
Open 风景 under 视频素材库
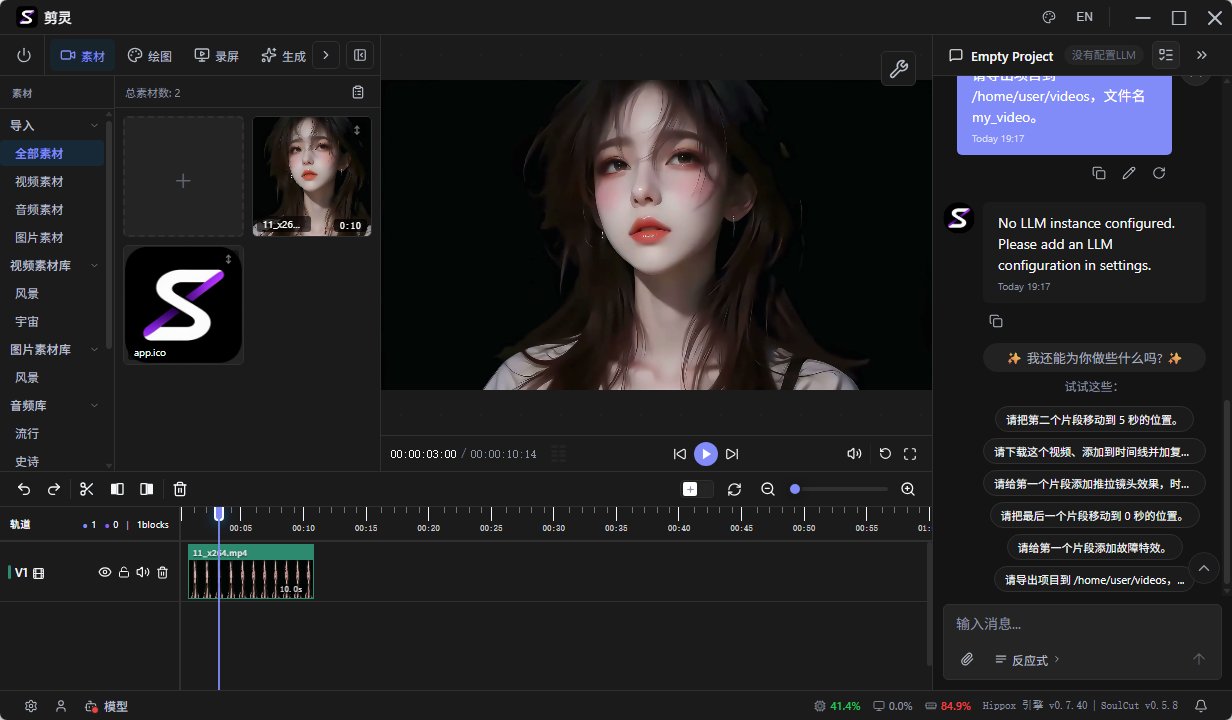[x=52, y=293]
